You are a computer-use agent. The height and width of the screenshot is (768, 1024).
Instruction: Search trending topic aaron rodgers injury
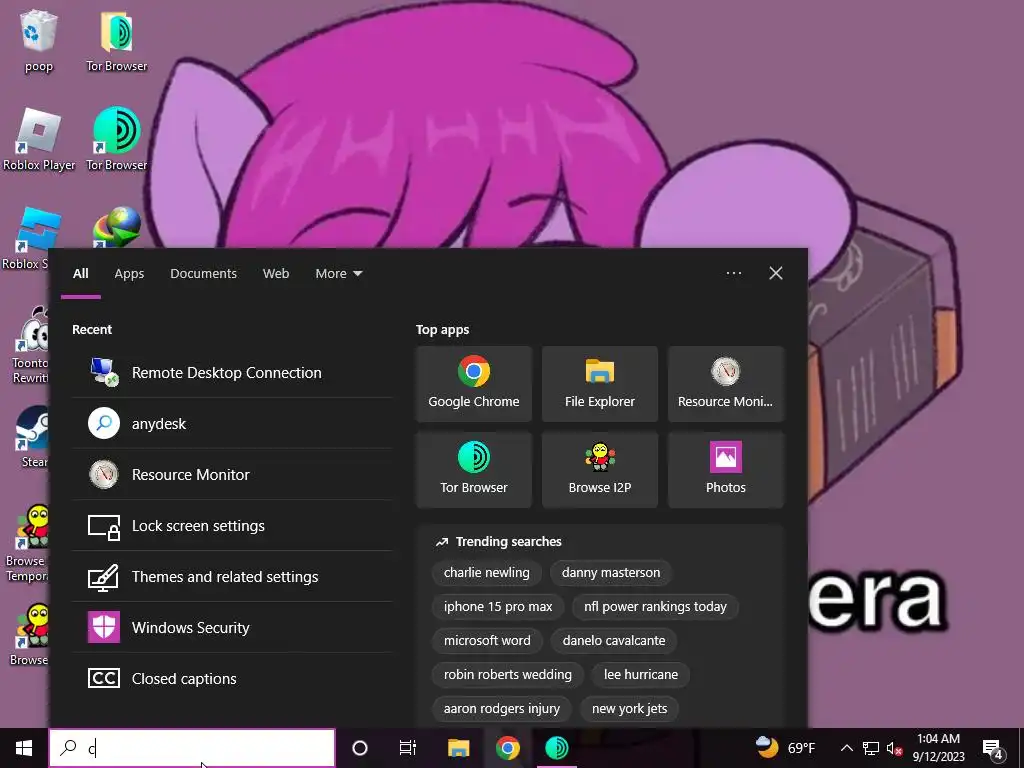[x=502, y=709]
